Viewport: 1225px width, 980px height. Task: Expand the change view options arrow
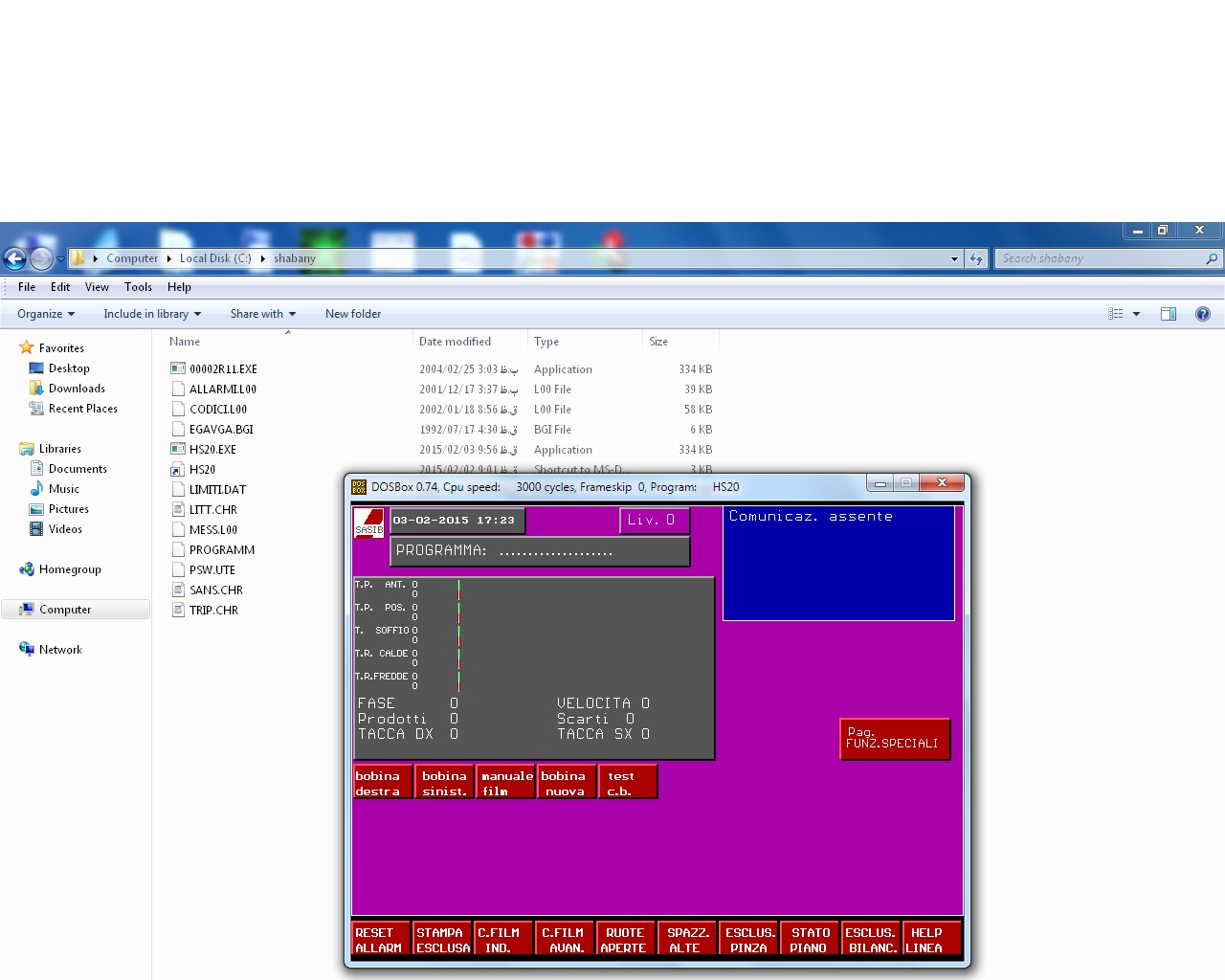point(1136,314)
